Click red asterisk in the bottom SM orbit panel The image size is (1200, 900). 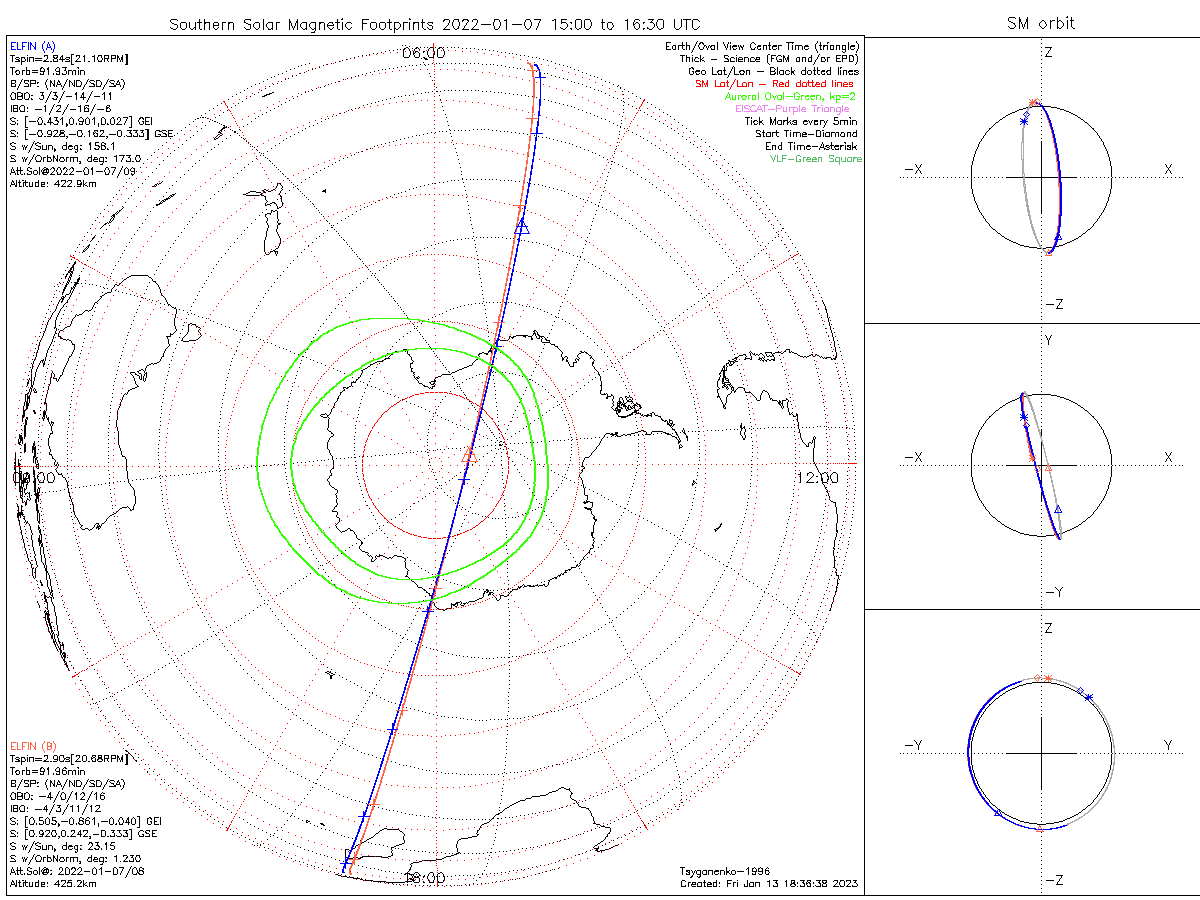pos(1047,679)
